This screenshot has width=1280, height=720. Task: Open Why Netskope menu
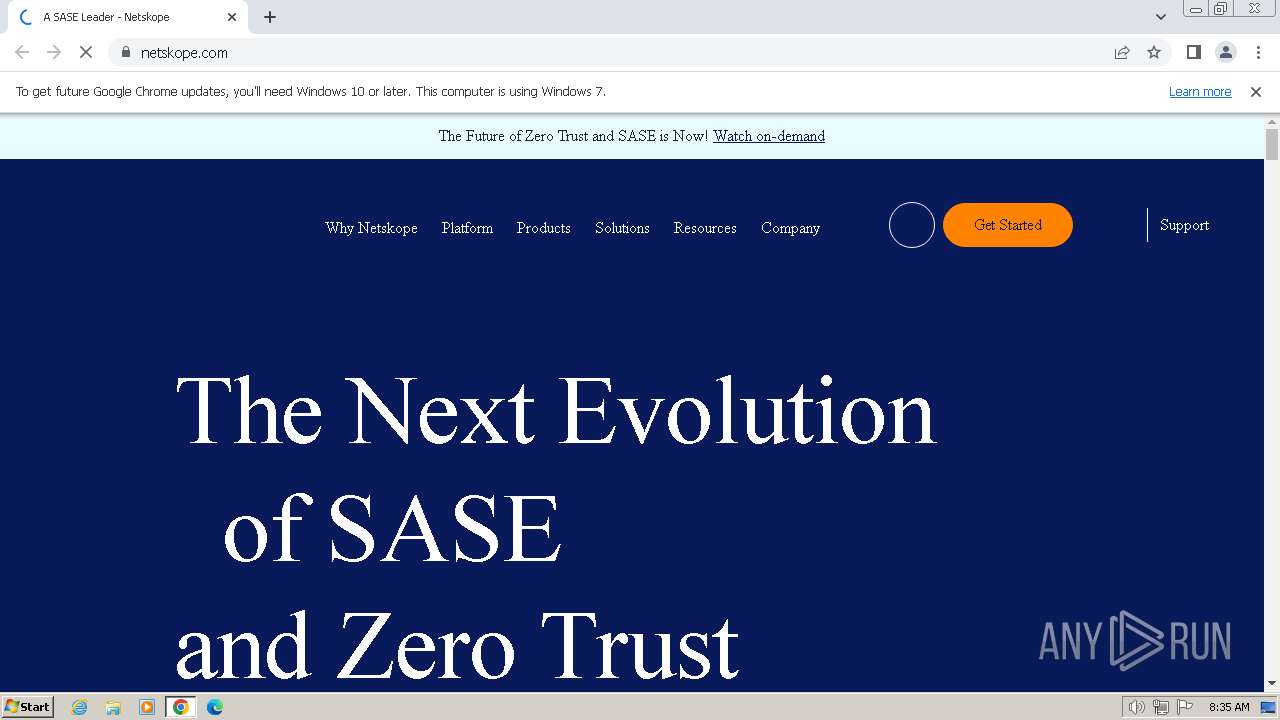371,228
